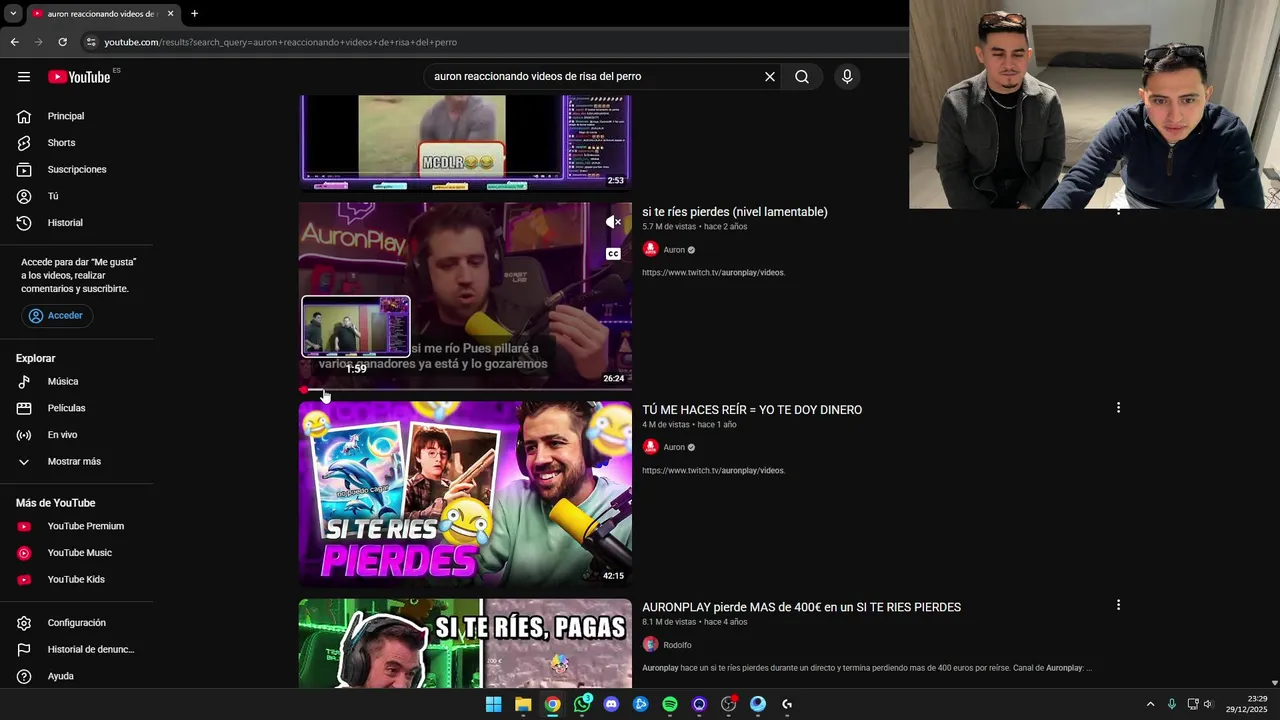1280x720 pixels.
Task: Open the Windows Start menu
Action: (493, 704)
